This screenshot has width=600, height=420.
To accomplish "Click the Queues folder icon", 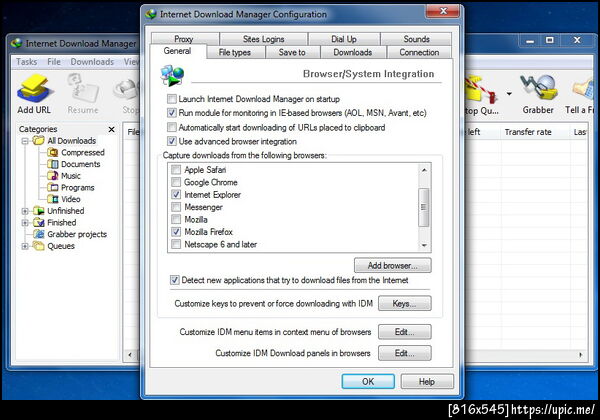I will coord(38,246).
